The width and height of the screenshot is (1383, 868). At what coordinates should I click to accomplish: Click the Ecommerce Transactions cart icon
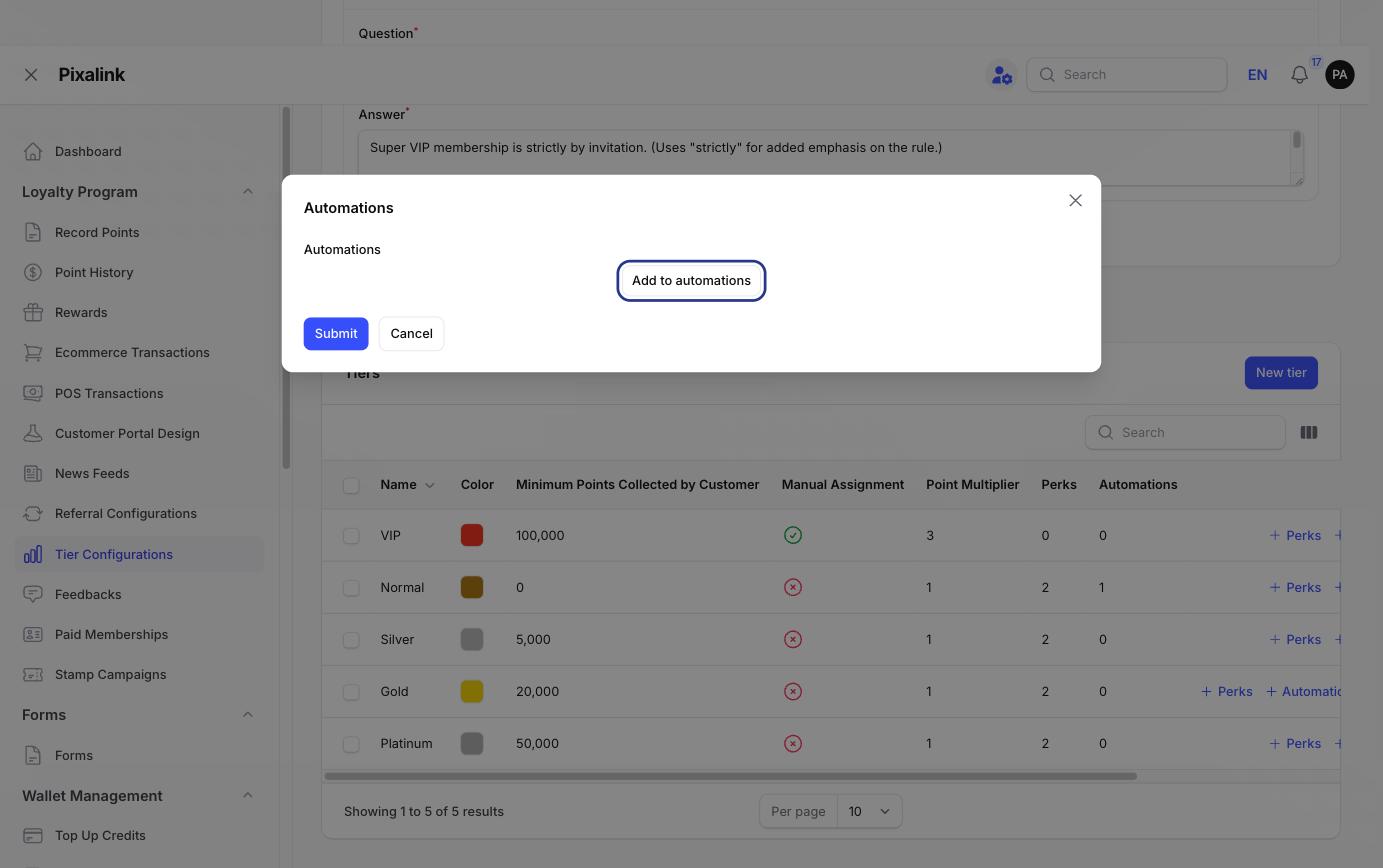click(x=33, y=353)
